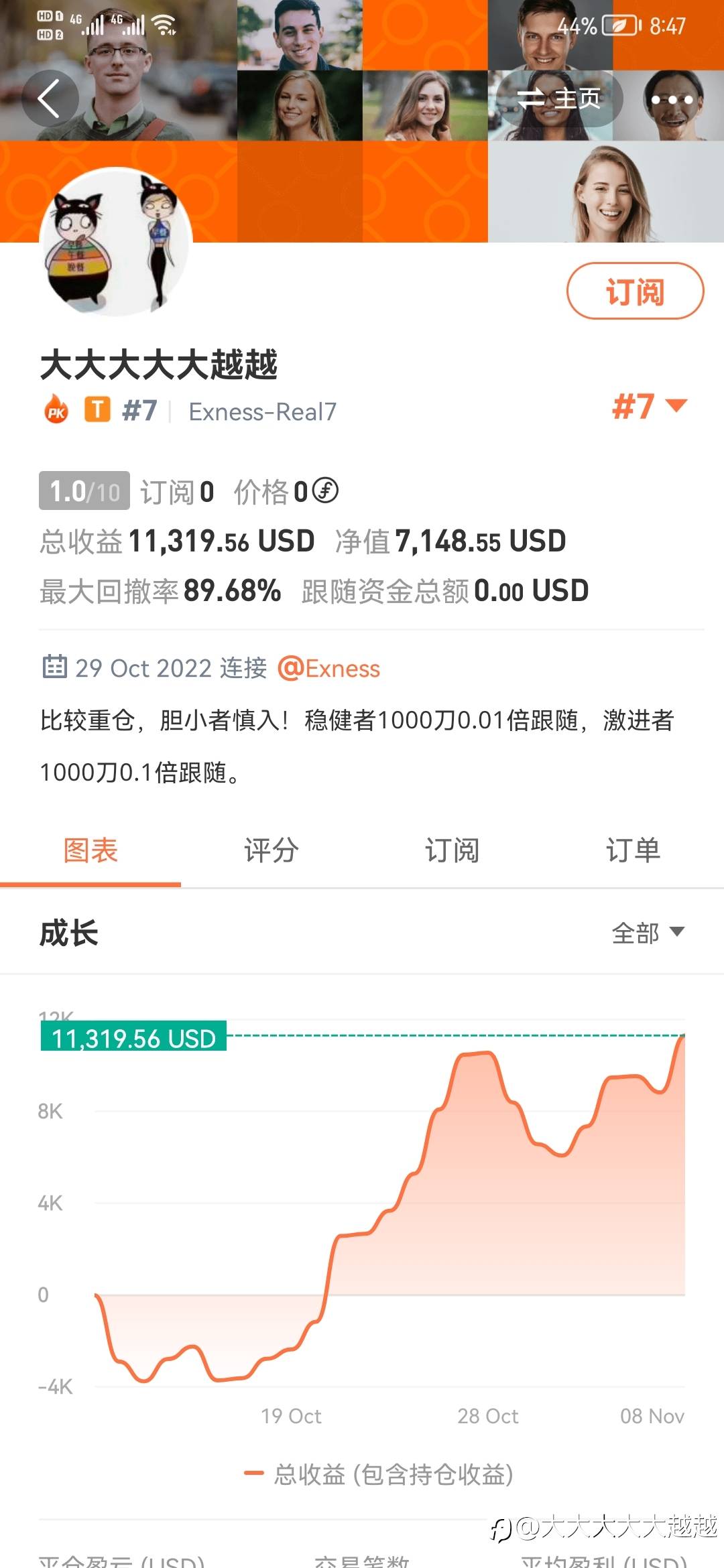Open the @Exness broker link

[x=329, y=668]
